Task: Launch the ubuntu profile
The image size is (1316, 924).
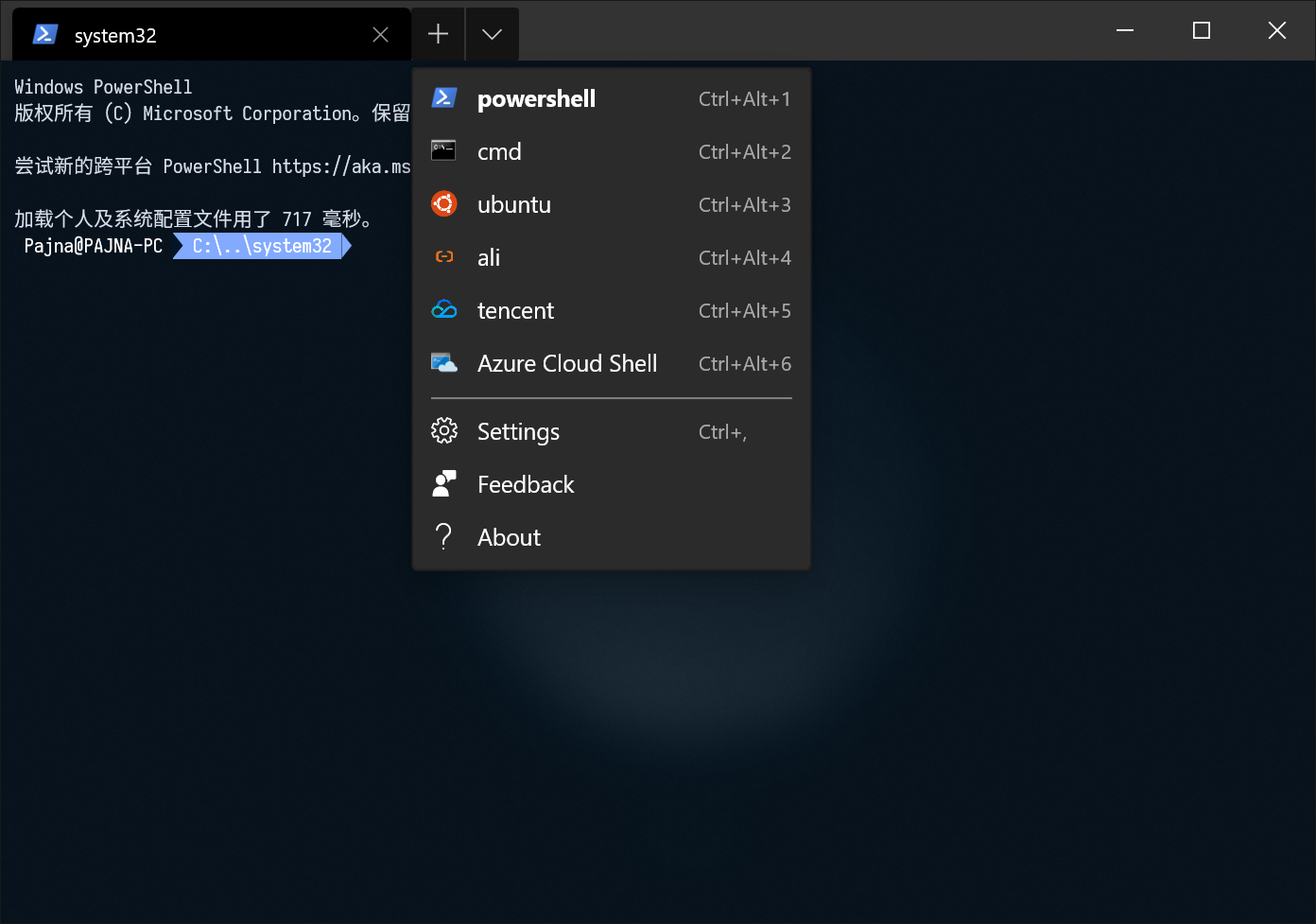Action: [612, 204]
